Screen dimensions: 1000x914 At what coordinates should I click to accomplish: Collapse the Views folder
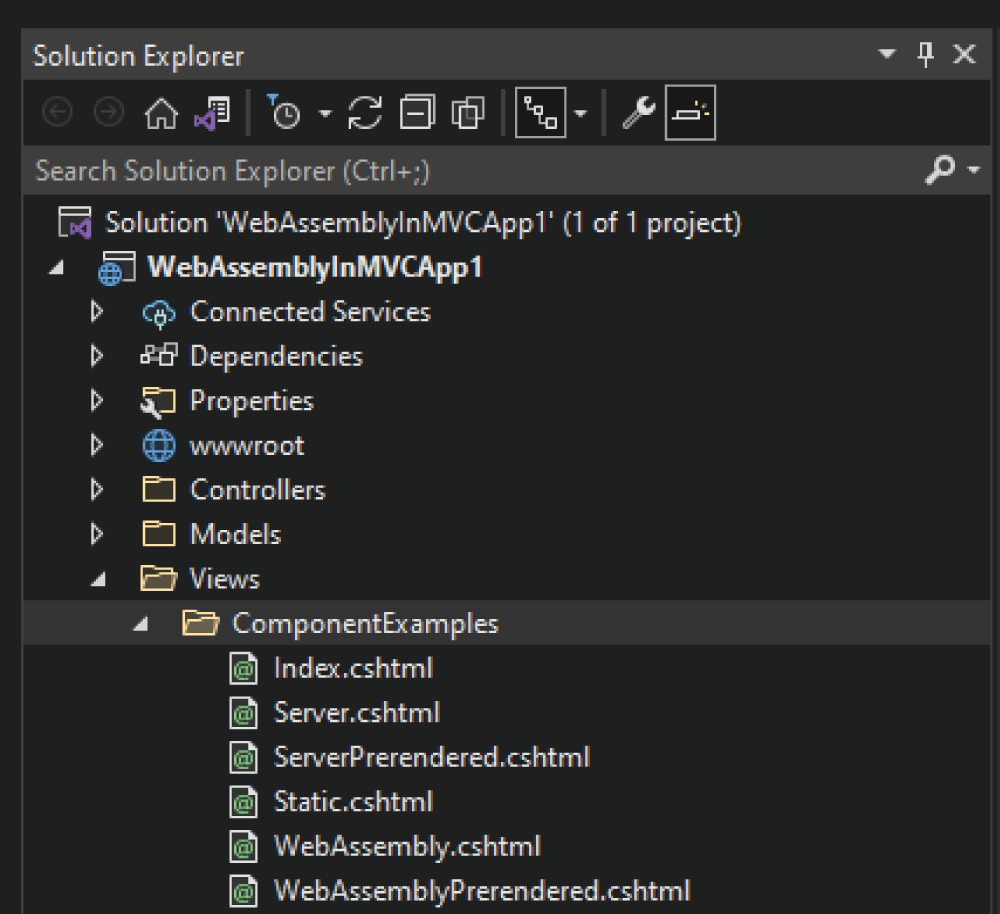(97, 578)
